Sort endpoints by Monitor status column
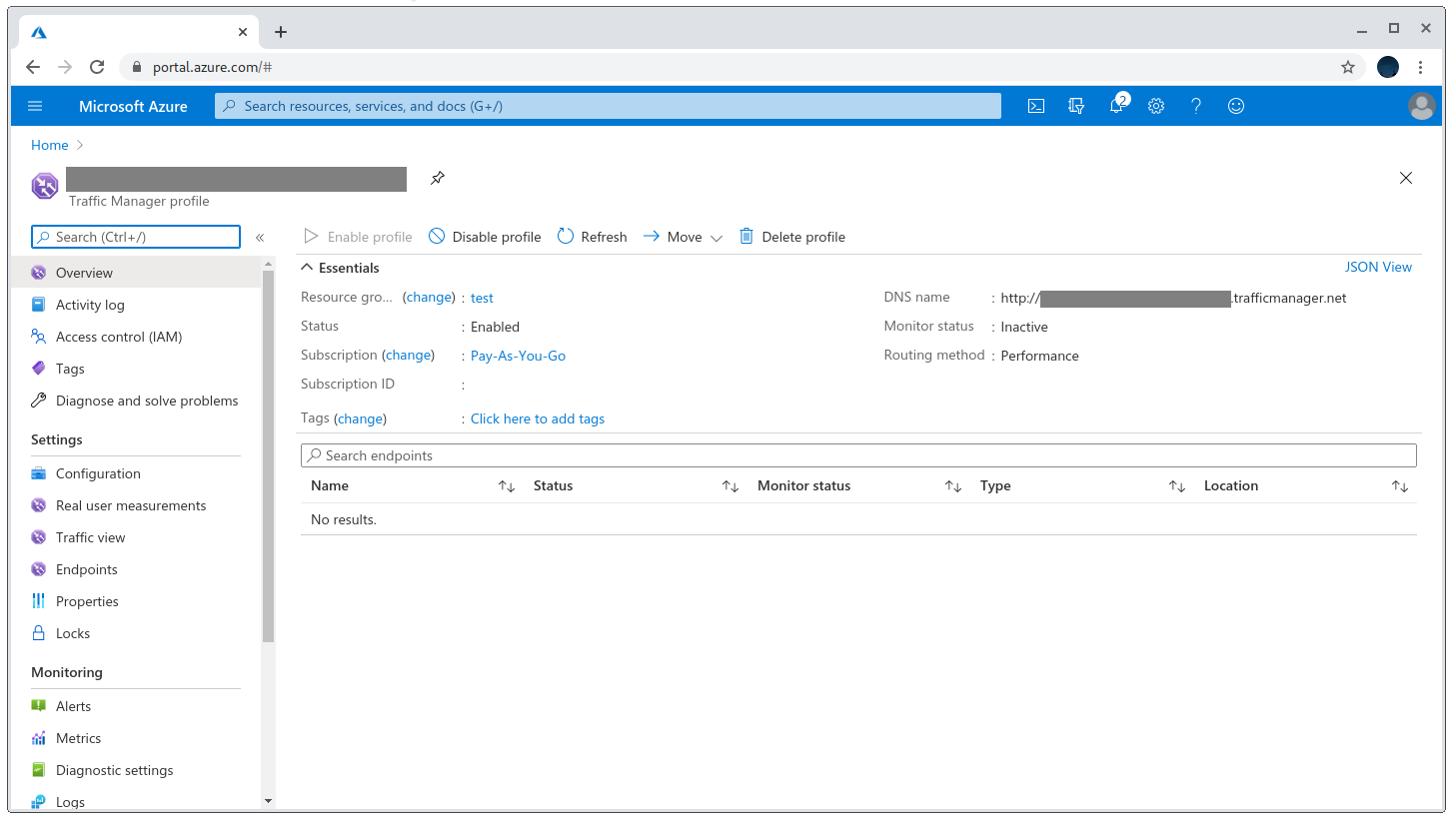The image size is (1456, 822). (x=953, y=486)
